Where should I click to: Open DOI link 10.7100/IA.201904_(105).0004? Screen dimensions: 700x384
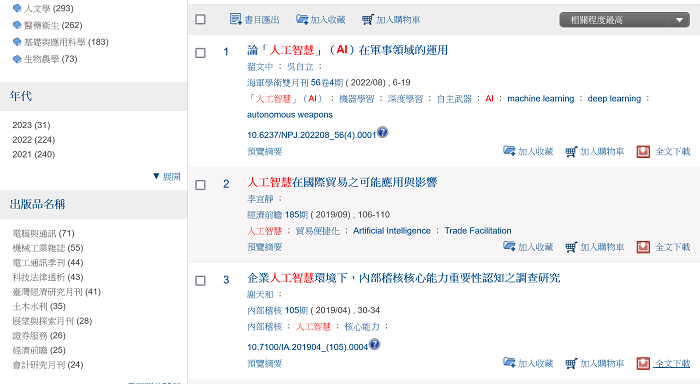click(308, 347)
